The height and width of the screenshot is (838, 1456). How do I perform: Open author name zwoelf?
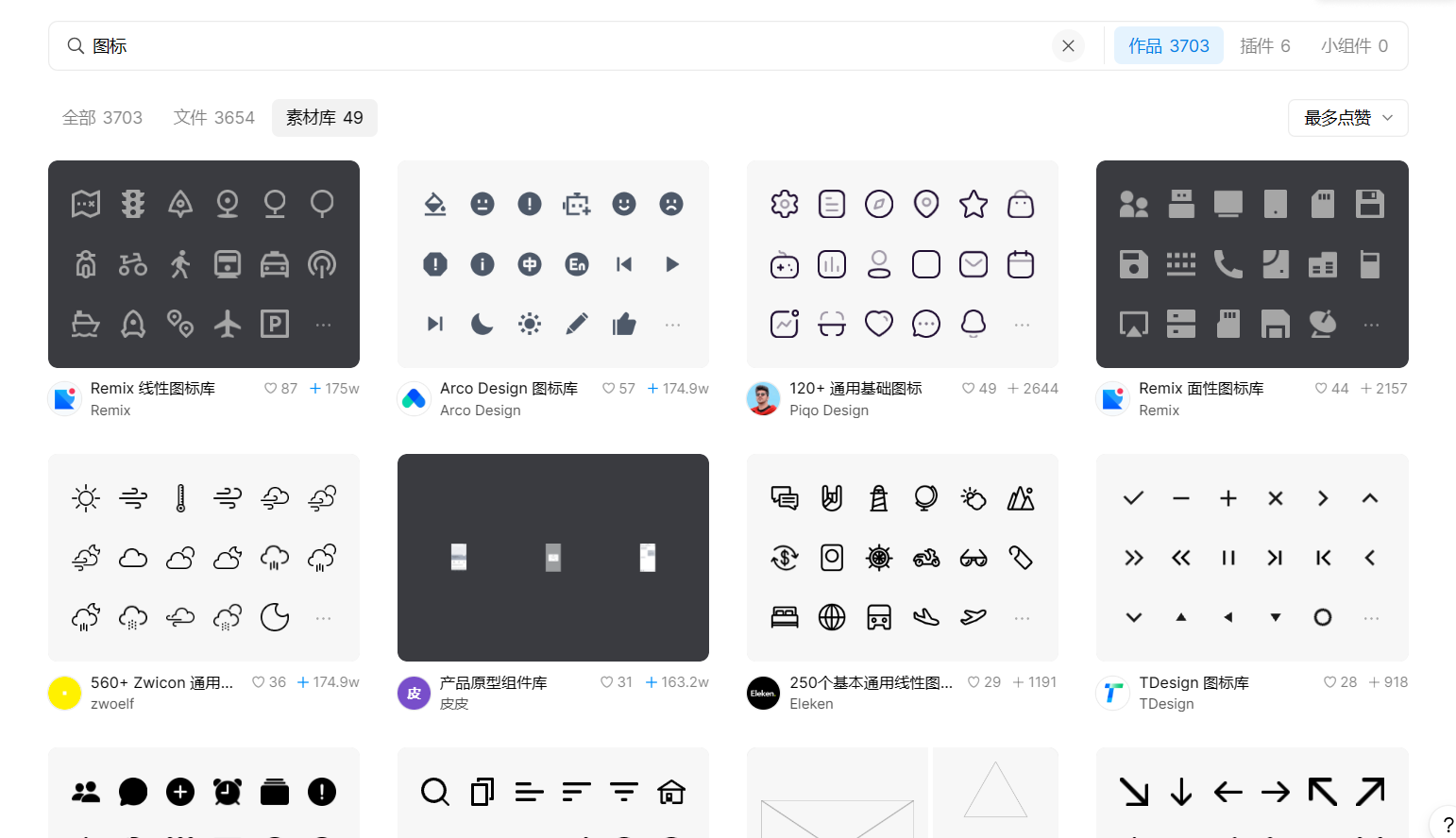(x=112, y=704)
